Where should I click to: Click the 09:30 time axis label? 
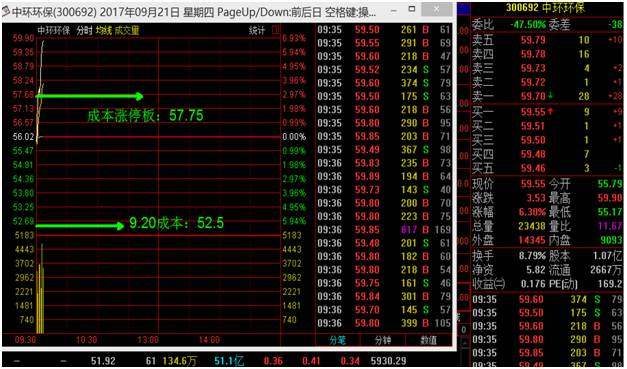click(25, 340)
